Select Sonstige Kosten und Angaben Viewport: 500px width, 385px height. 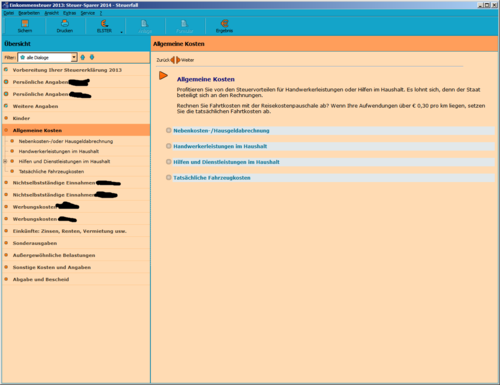(x=52, y=267)
